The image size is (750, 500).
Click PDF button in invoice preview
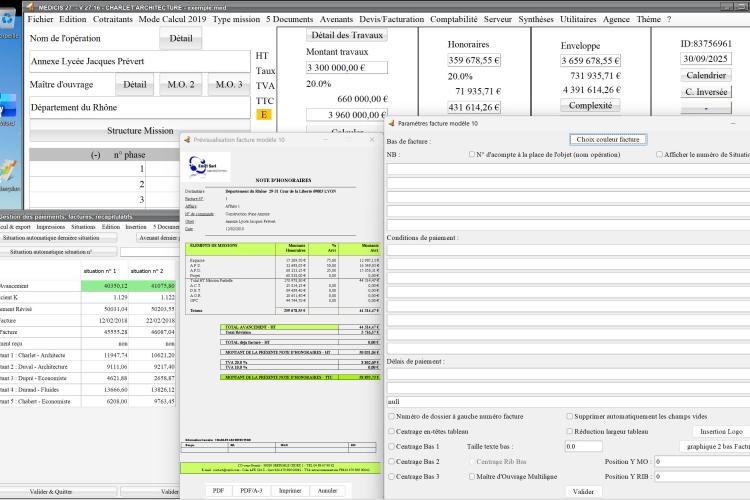click(x=218, y=491)
